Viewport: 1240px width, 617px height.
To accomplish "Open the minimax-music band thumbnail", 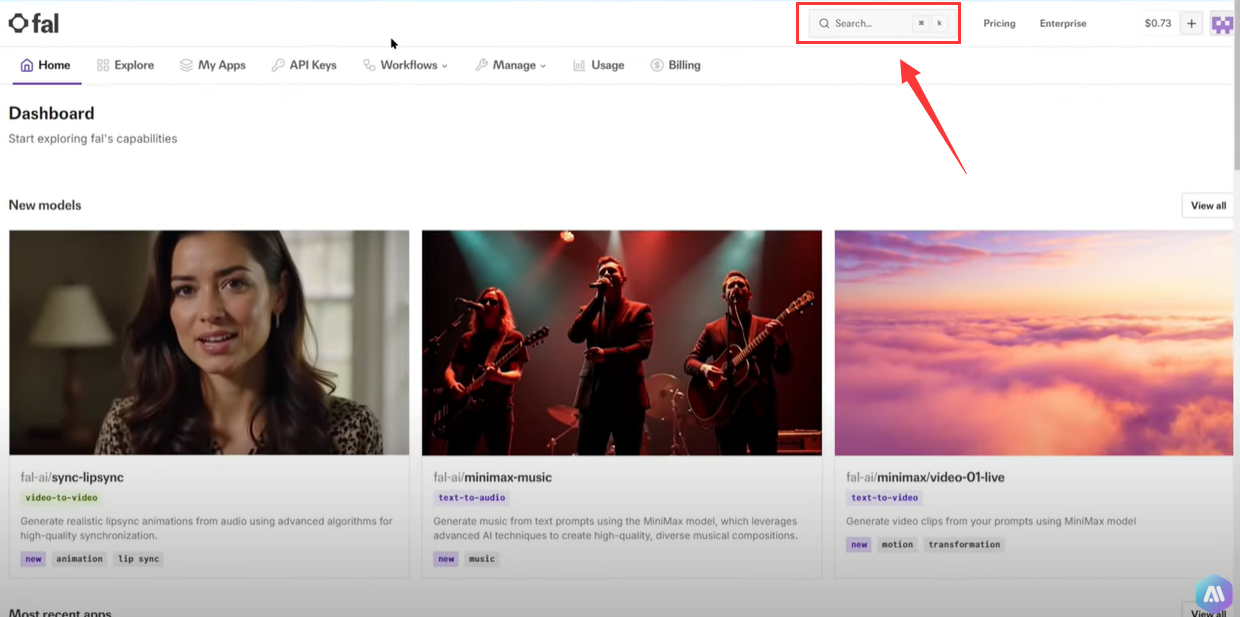I will pos(622,343).
